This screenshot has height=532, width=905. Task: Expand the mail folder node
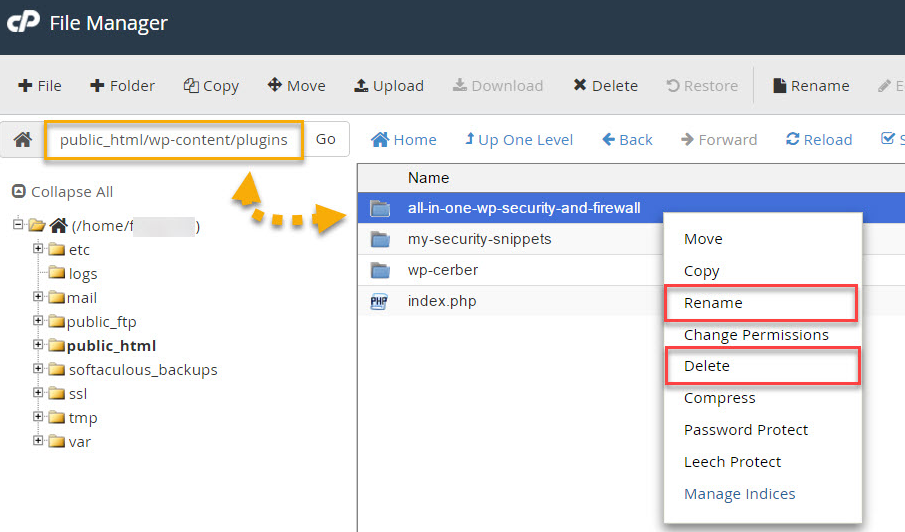click(x=38, y=297)
